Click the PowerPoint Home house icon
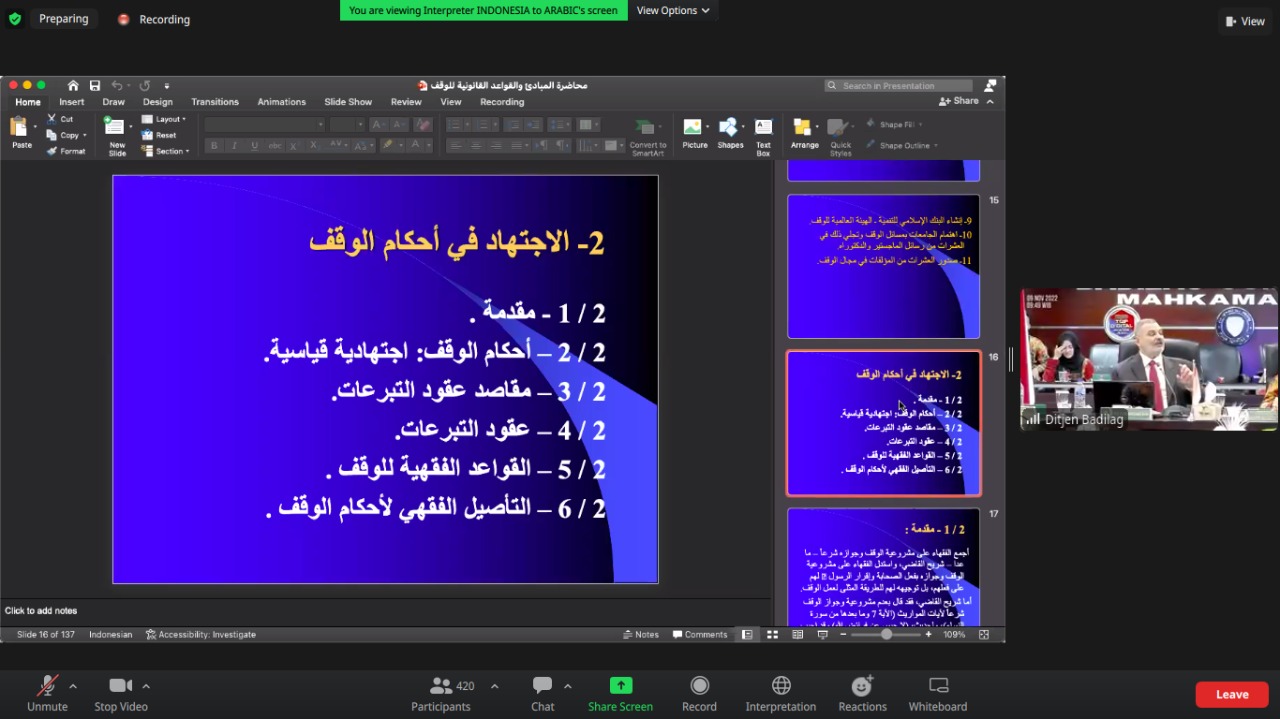Screen dimensions: 1280x719 click(x=73, y=86)
